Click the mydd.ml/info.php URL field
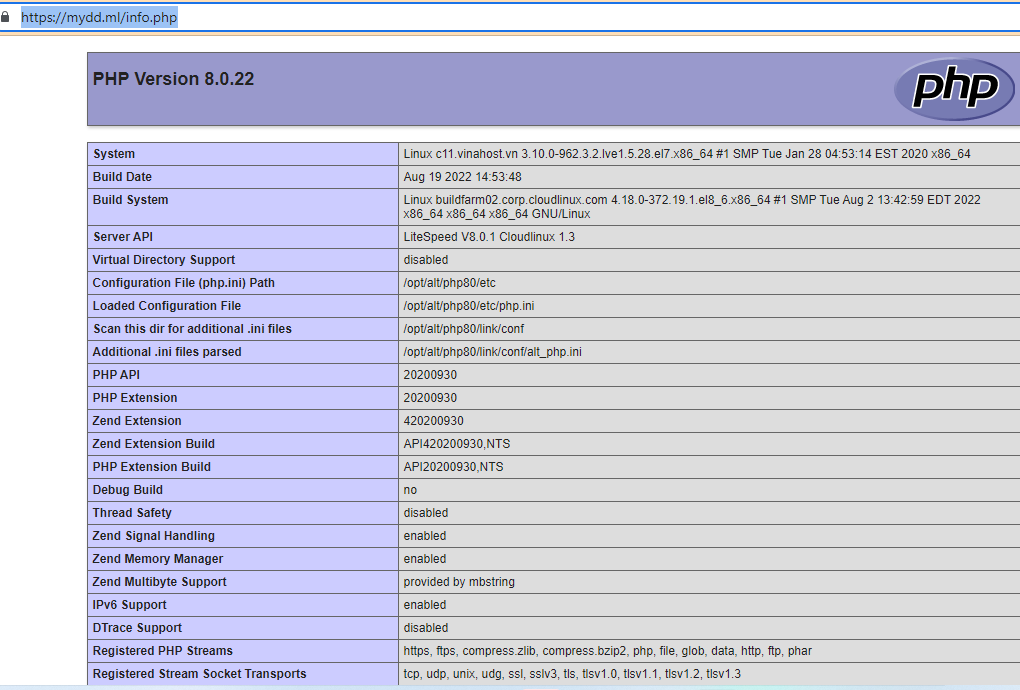This screenshot has width=1020, height=690. coord(100,18)
